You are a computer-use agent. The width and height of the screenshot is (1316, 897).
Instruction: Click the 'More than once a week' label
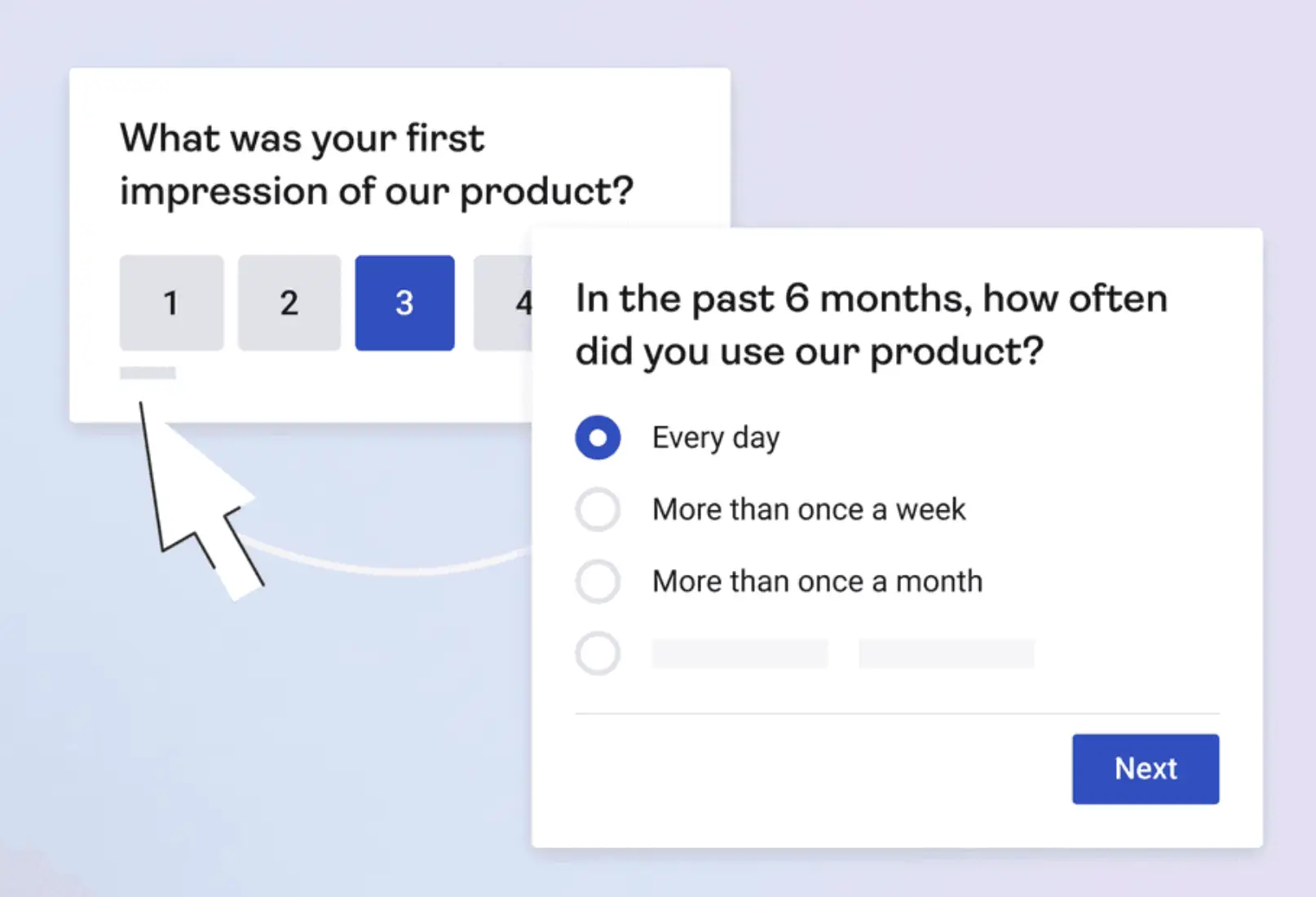(x=808, y=509)
